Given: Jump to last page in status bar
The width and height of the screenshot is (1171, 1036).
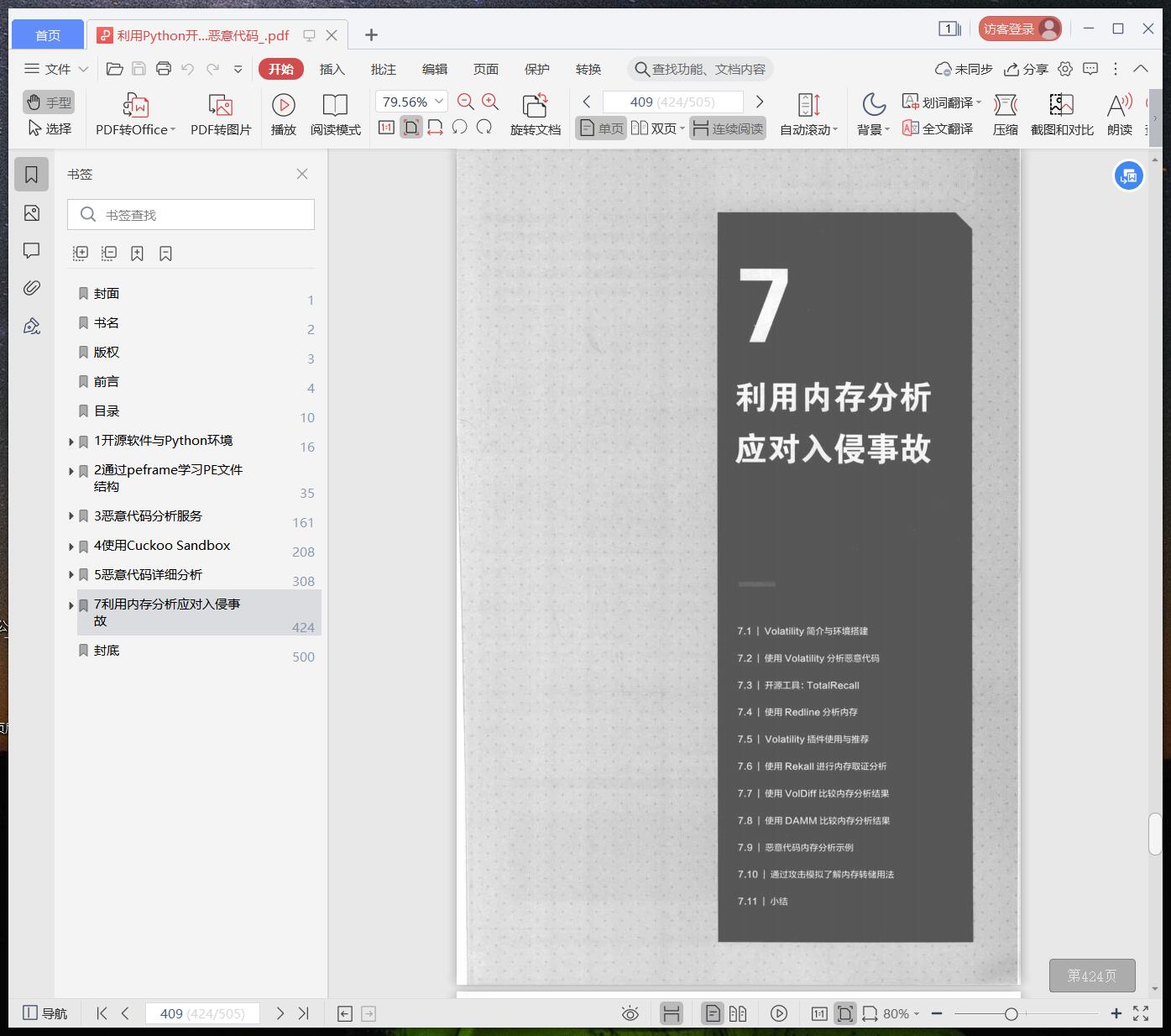Looking at the screenshot, I should pos(304,1013).
